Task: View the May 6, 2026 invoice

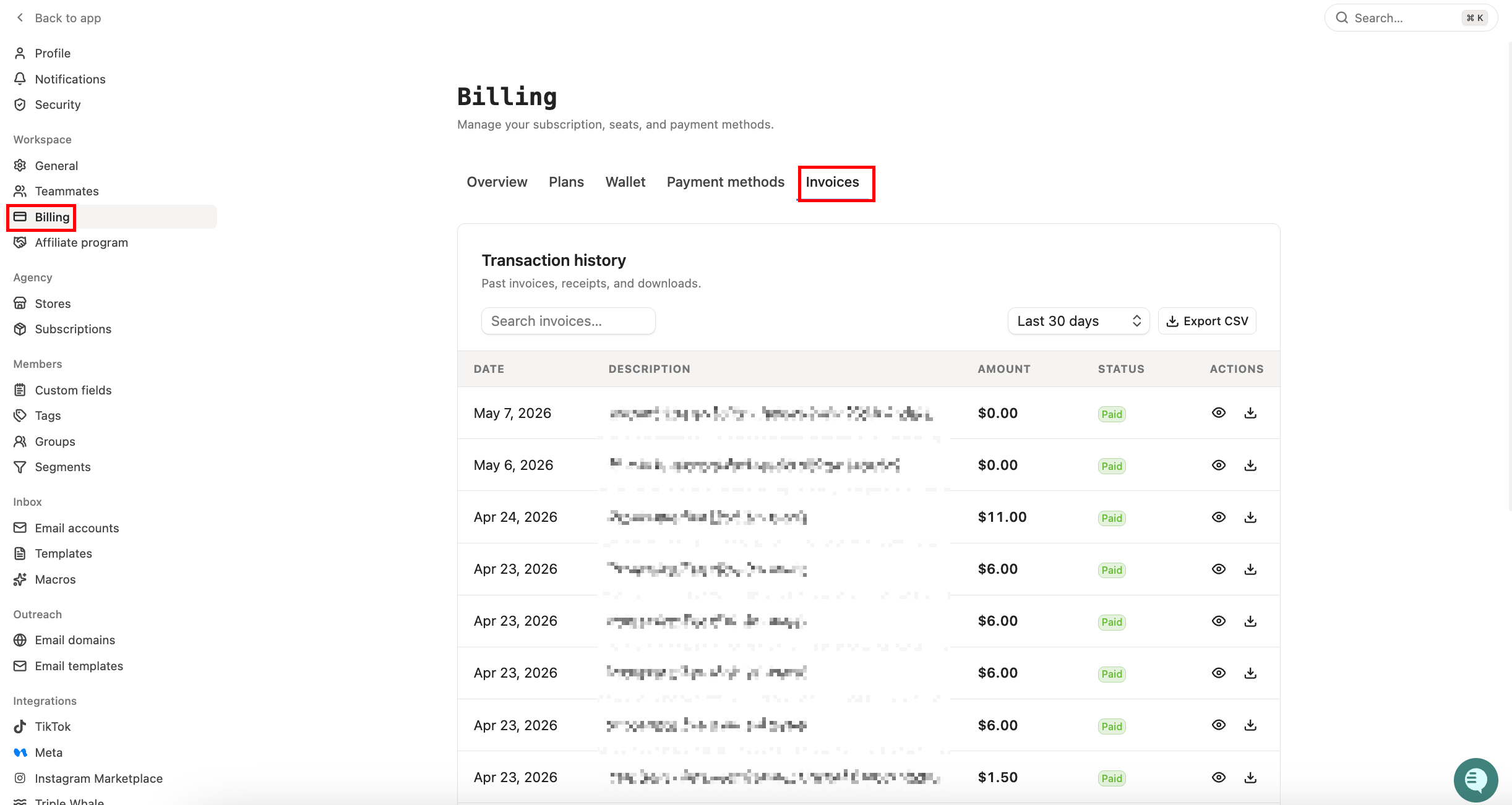Action: point(1219,465)
